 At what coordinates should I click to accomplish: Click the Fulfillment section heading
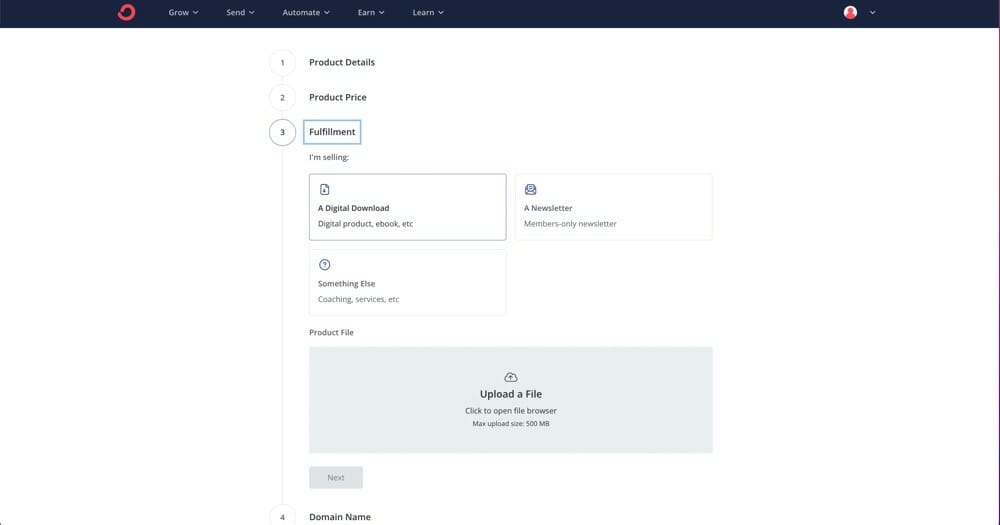332,132
